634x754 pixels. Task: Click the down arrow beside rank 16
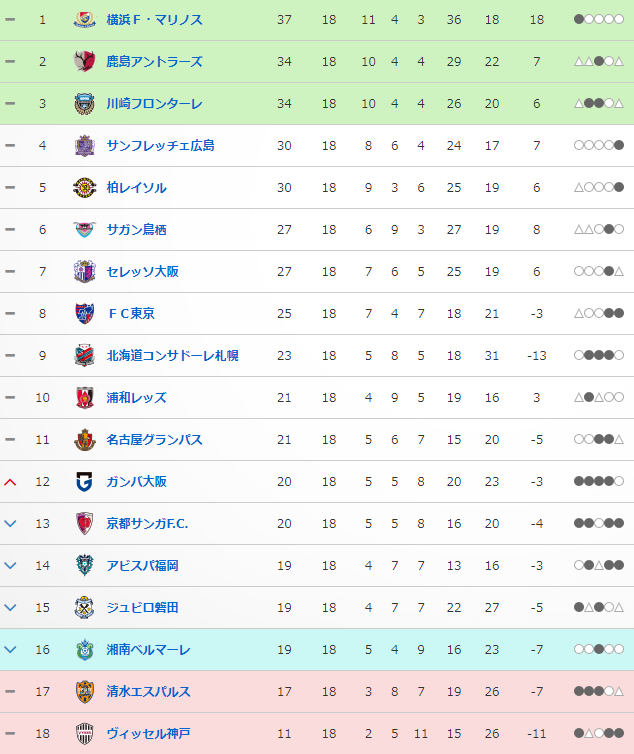pyautogui.click(x=10, y=650)
